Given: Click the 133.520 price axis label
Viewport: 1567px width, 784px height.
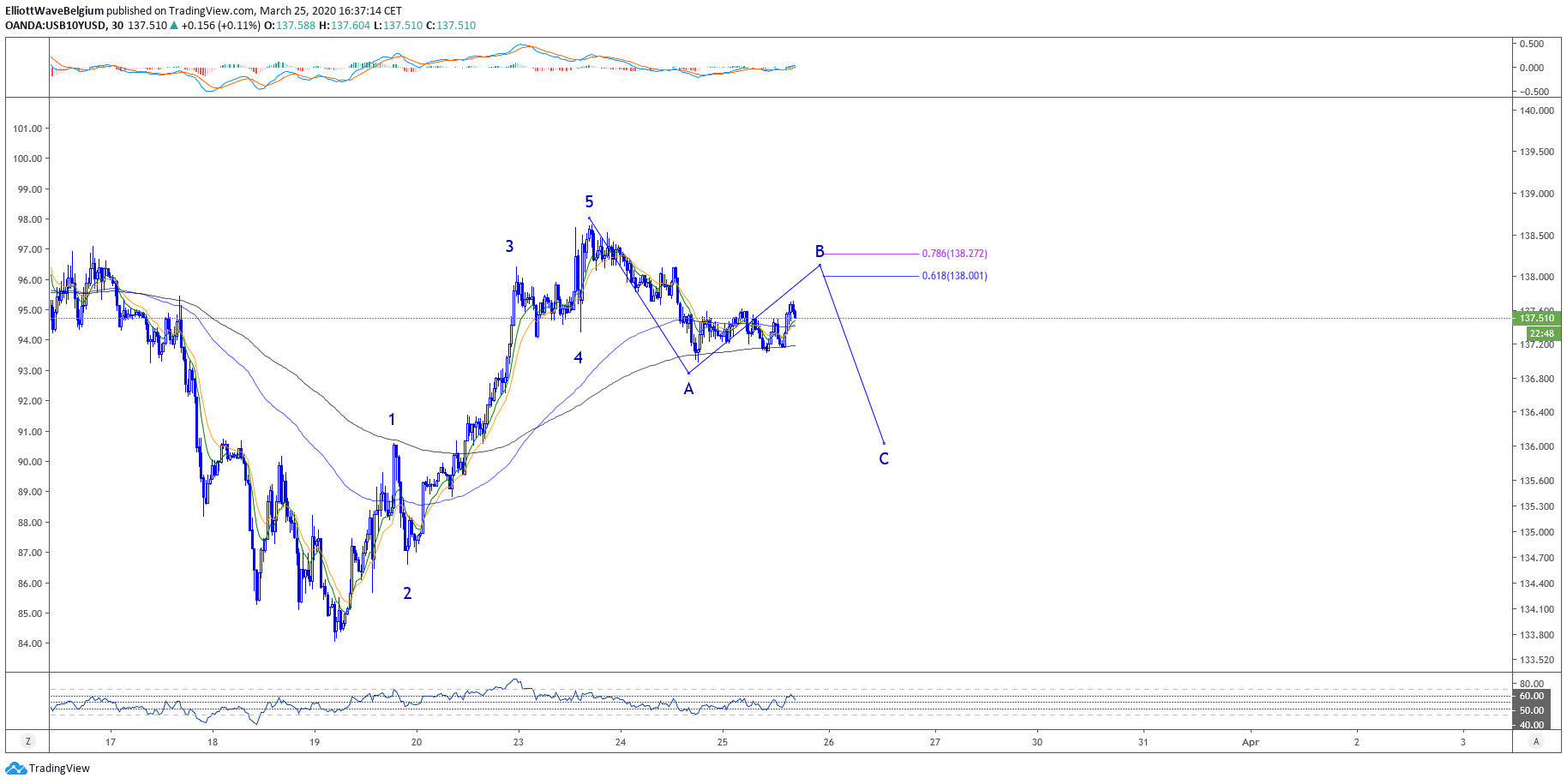Looking at the screenshot, I should click(1537, 660).
